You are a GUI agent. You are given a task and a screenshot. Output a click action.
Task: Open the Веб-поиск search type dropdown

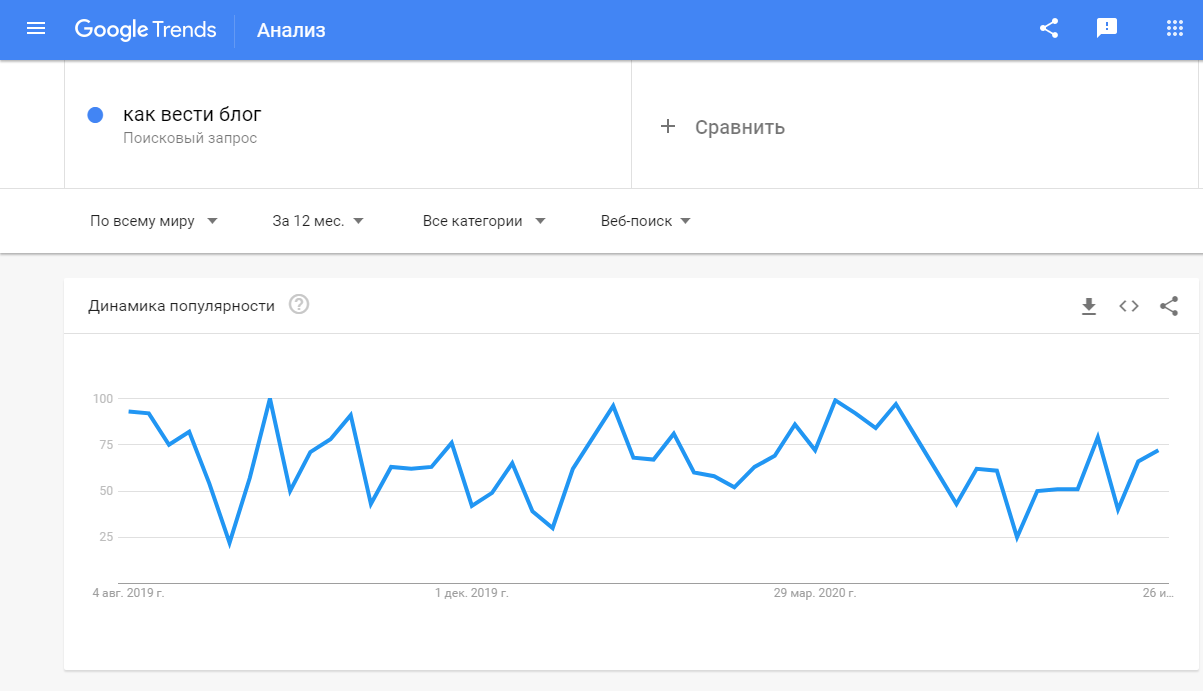(646, 221)
